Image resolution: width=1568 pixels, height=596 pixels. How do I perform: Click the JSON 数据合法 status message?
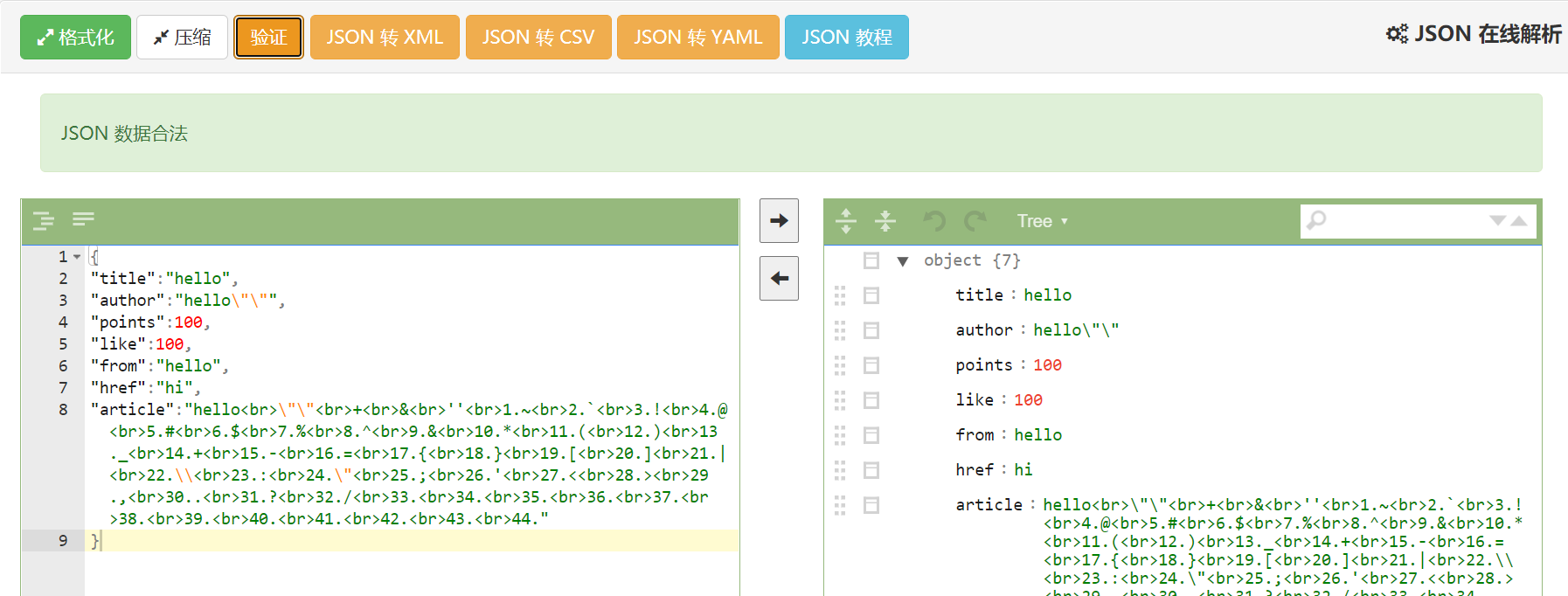(x=124, y=134)
